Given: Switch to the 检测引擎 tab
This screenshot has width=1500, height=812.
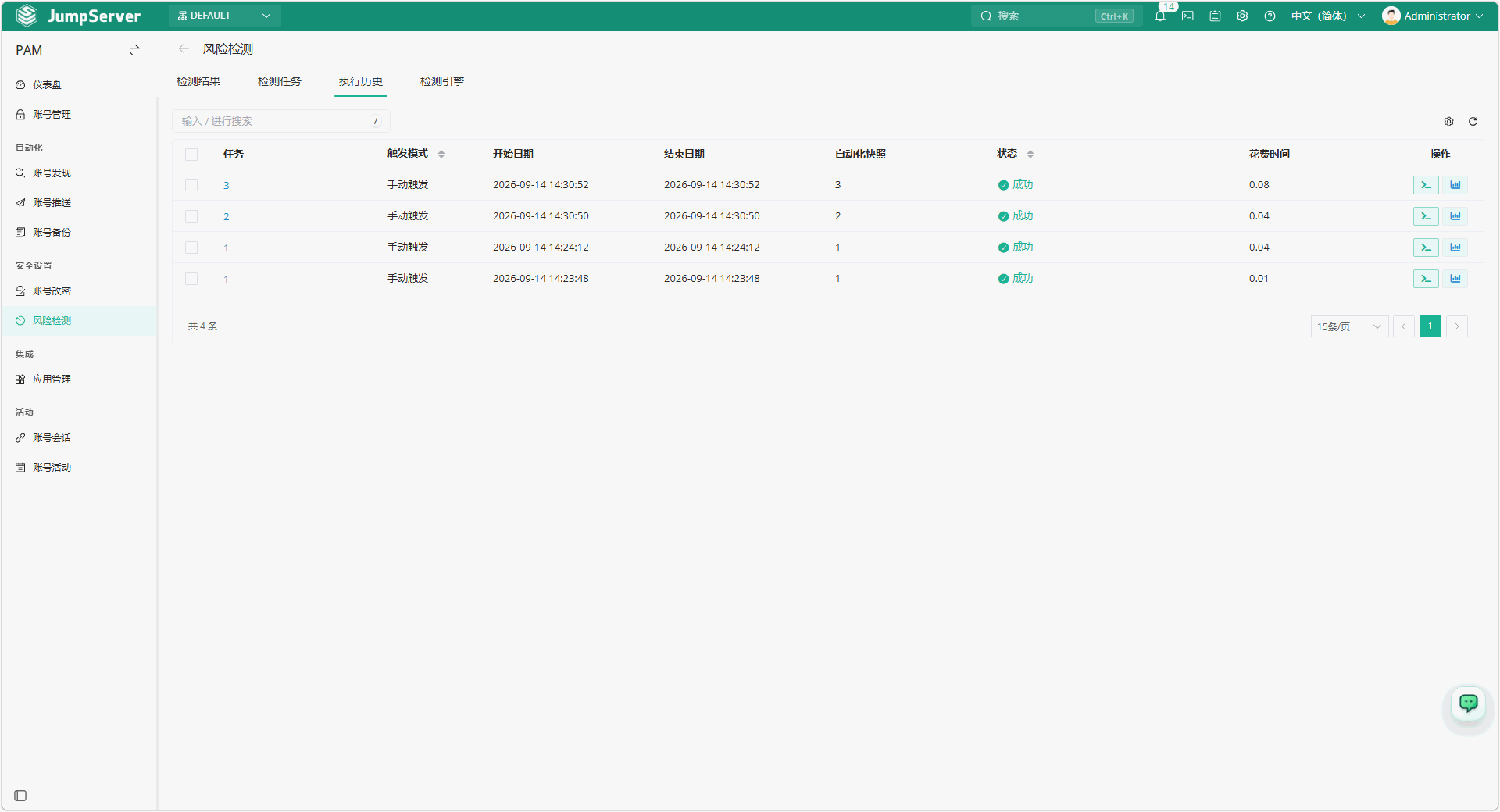Looking at the screenshot, I should (x=442, y=81).
